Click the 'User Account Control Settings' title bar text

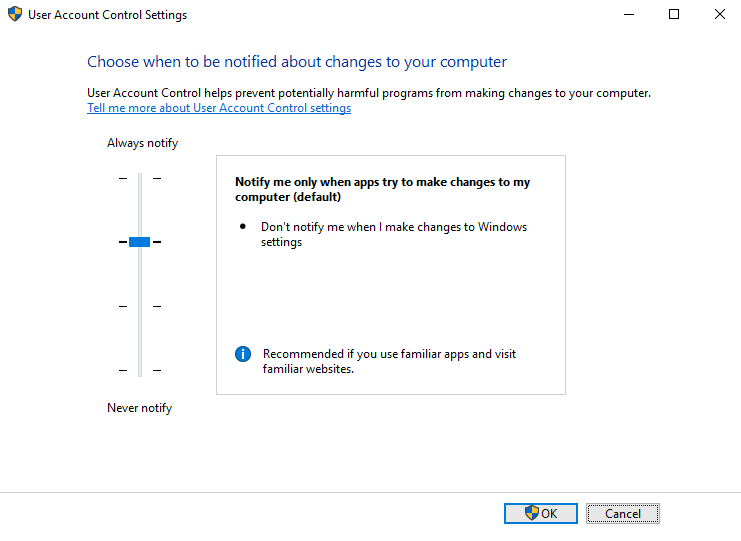coord(109,15)
